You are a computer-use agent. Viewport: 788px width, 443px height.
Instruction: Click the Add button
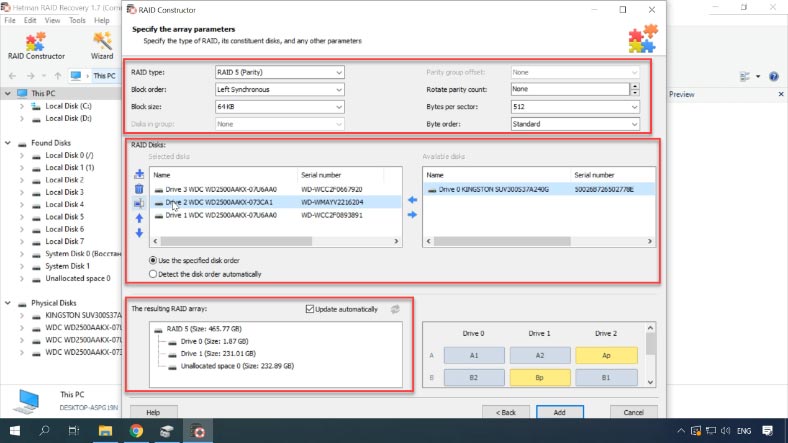560,412
